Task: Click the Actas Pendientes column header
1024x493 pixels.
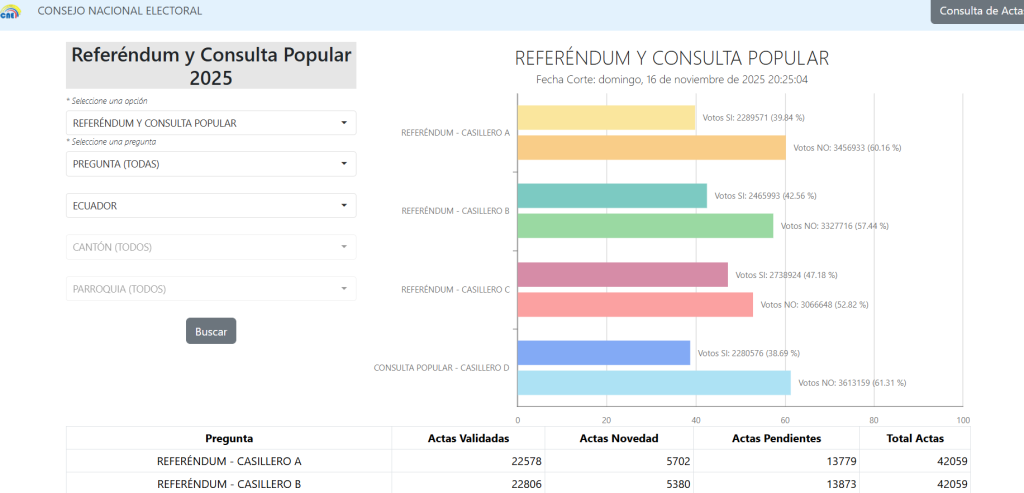Action: coord(776,438)
